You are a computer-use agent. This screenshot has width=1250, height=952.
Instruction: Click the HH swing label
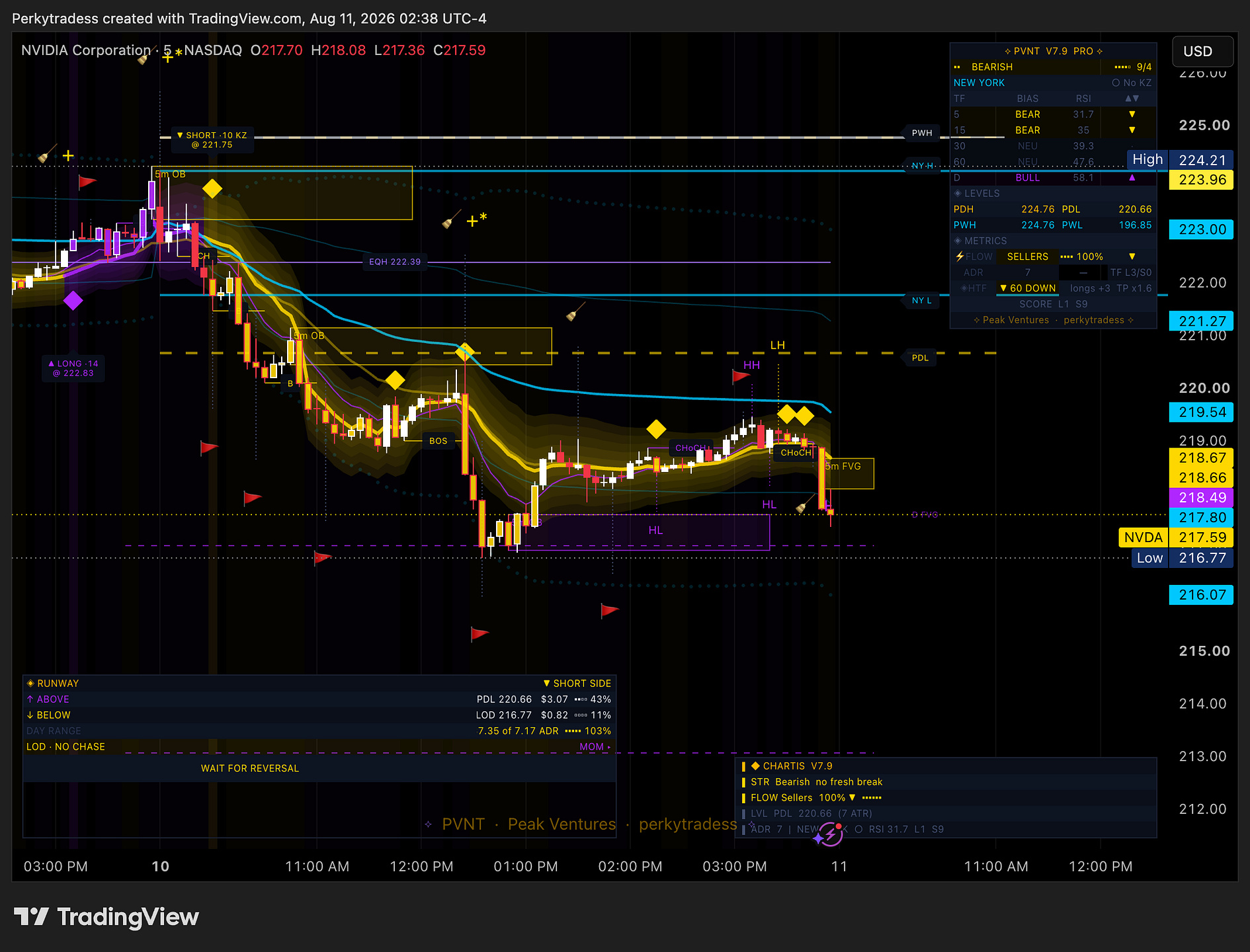point(751,365)
